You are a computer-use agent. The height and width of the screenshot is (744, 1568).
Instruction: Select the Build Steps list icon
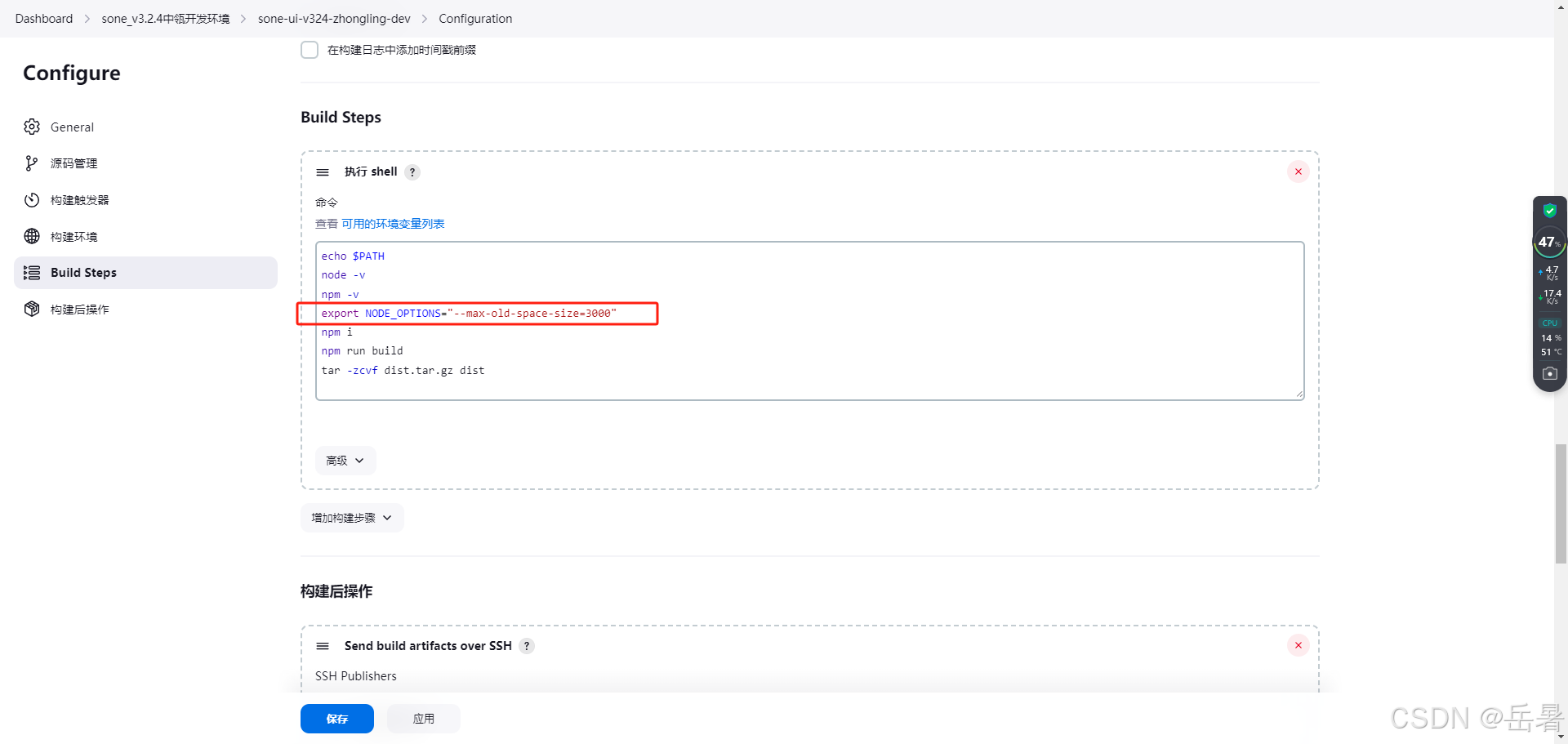point(32,272)
